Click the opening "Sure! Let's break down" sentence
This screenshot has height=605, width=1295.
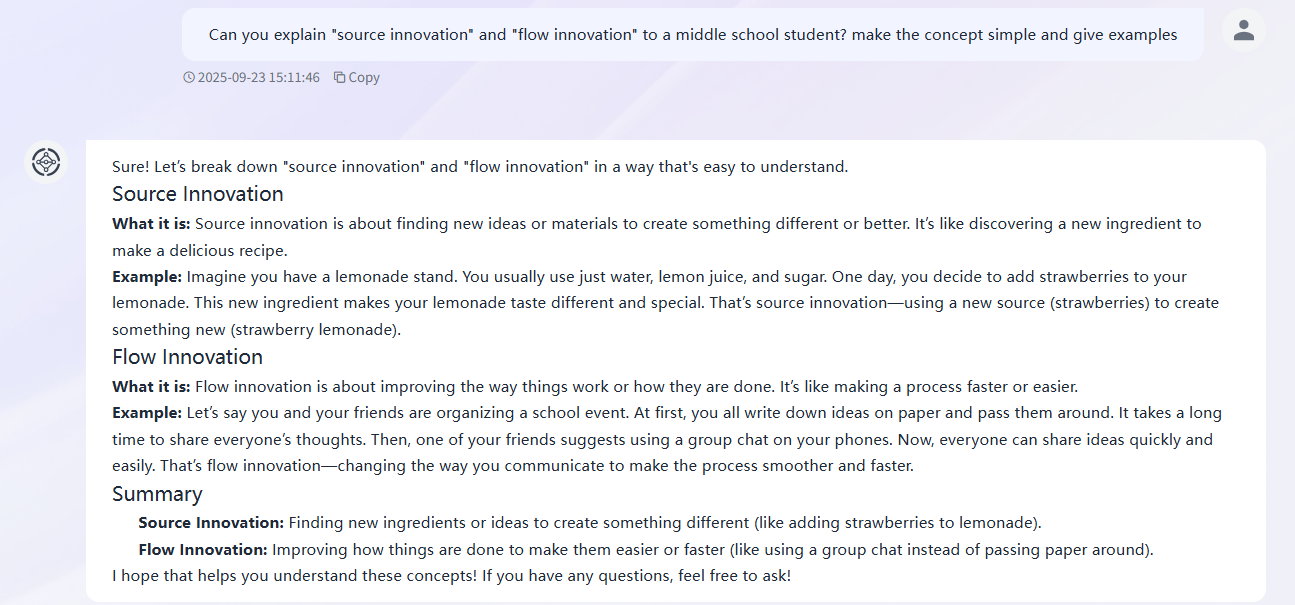[480, 167]
